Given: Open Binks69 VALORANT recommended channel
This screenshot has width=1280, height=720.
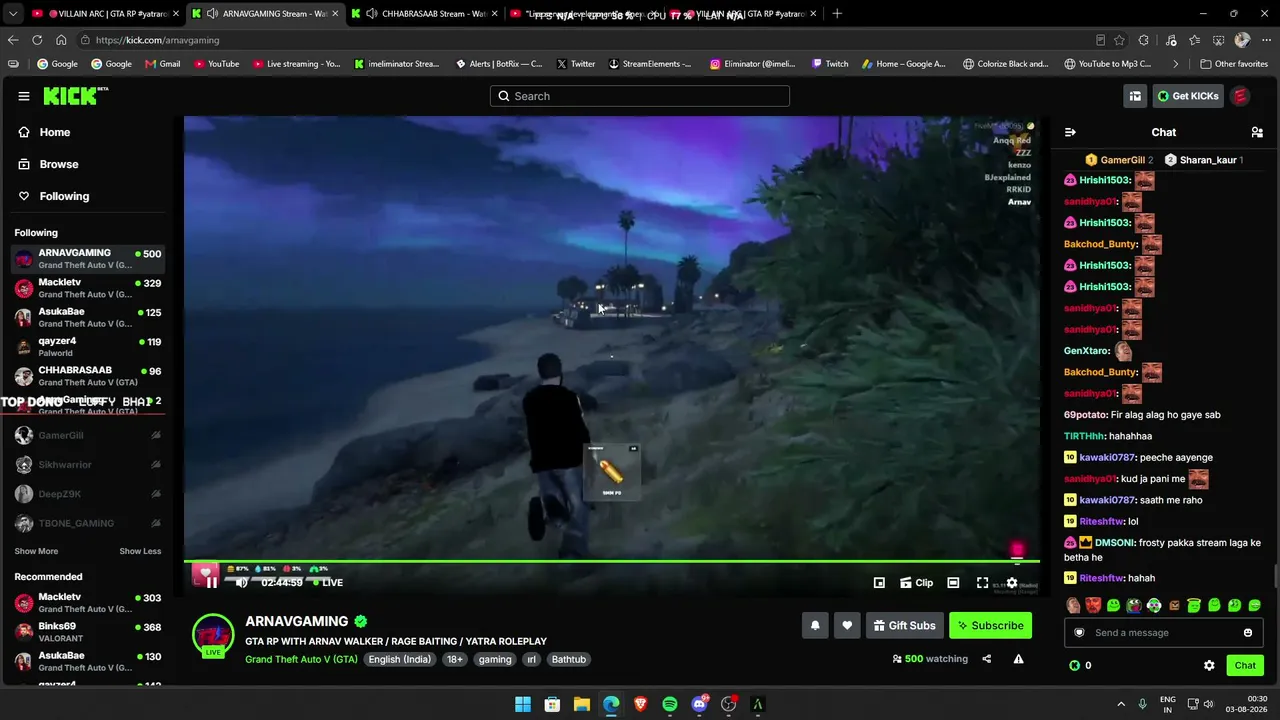Looking at the screenshot, I should pos(88,632).
